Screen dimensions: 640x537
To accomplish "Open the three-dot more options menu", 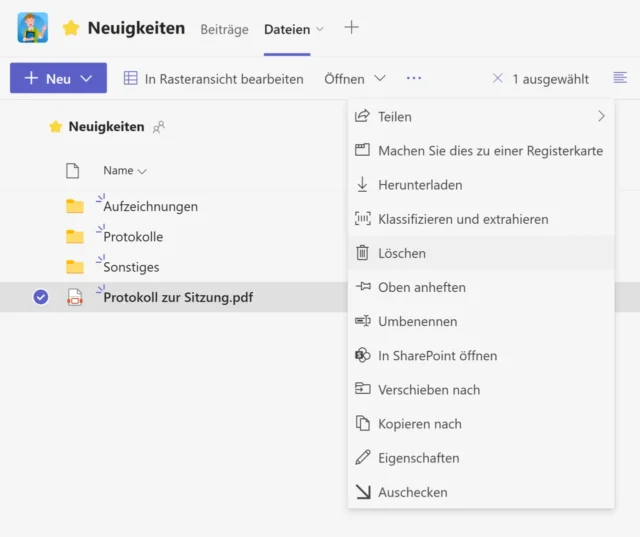I will (414, 78).
